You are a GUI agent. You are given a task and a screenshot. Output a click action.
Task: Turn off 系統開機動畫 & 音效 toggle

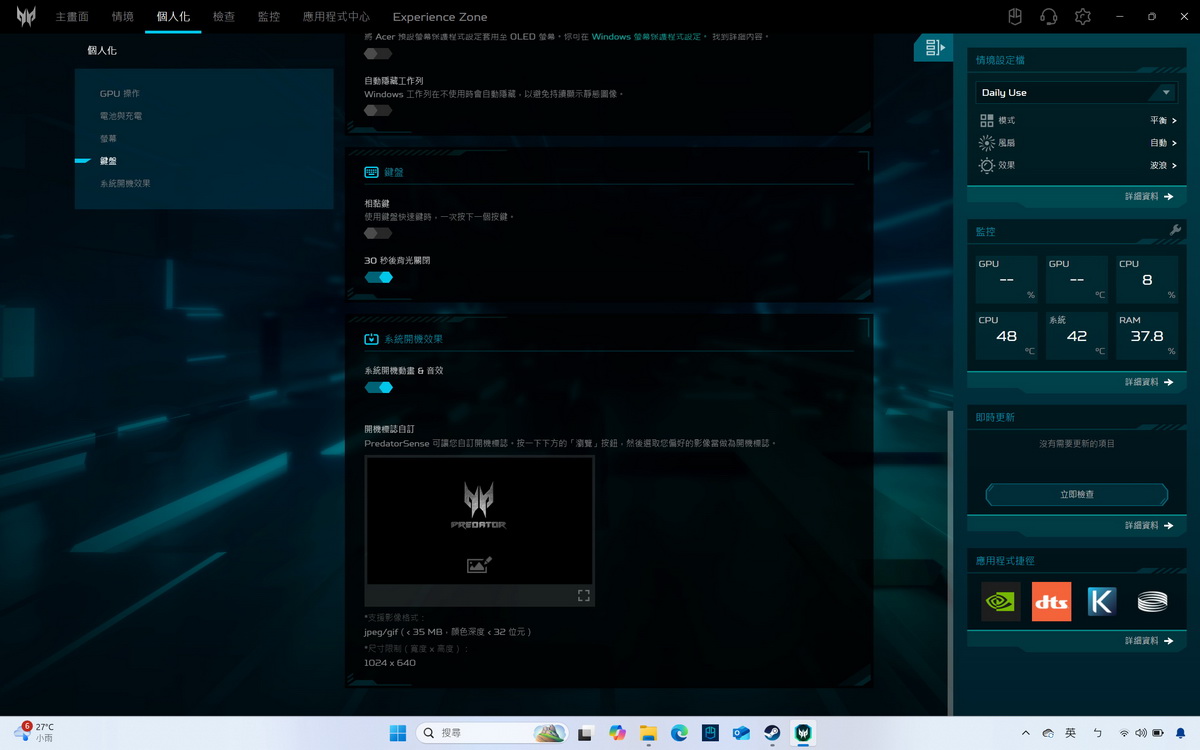379,387
